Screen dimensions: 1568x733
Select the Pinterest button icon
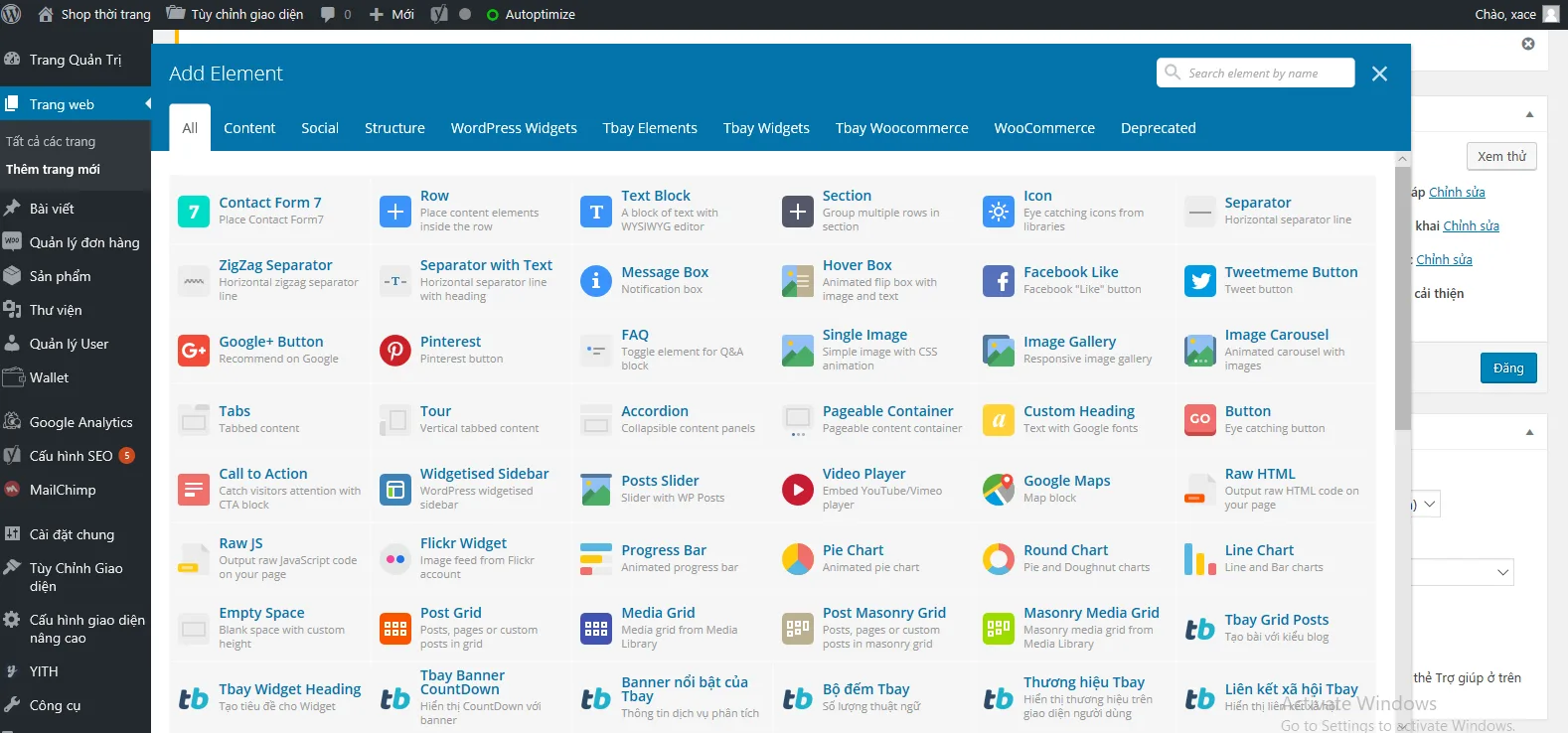click(395, 351)
